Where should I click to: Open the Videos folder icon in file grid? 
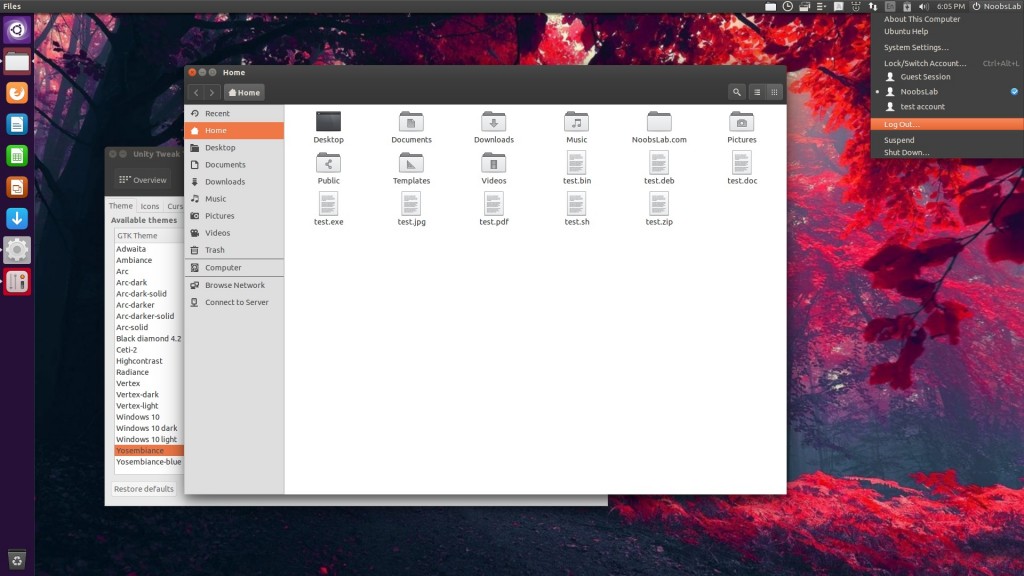pos(494,163)
